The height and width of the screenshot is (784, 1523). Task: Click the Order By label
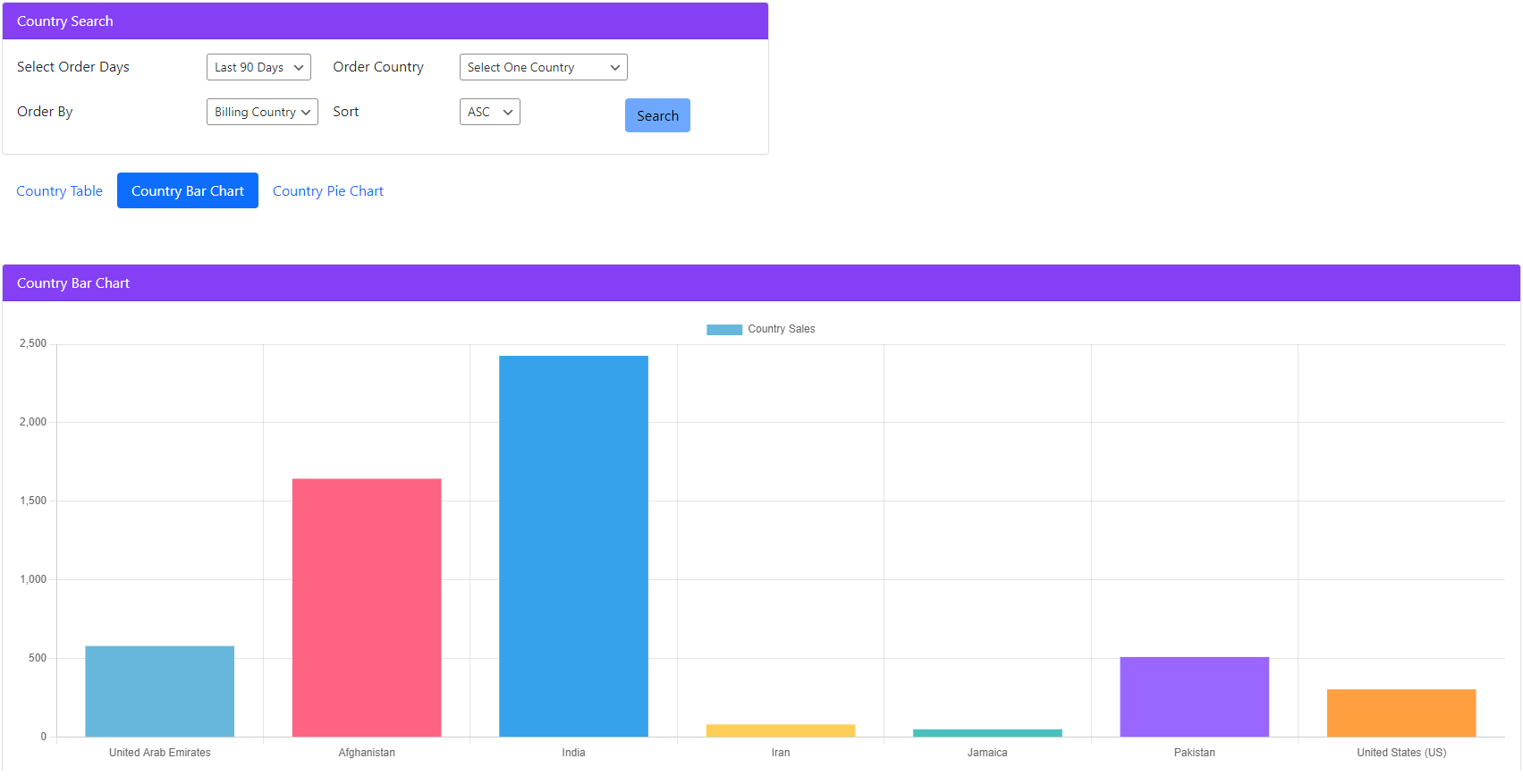click(45, 112)
